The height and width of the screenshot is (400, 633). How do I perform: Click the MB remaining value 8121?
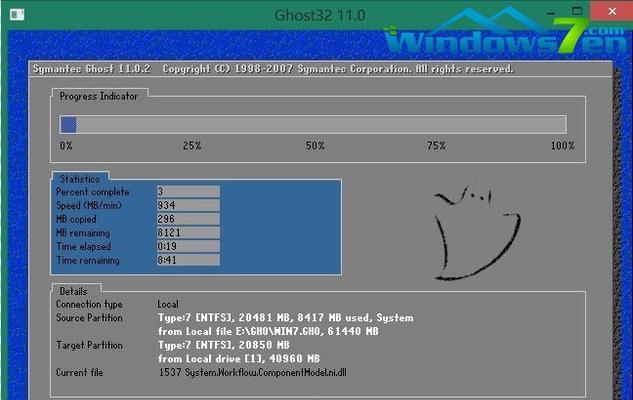(x=188, y=233)
